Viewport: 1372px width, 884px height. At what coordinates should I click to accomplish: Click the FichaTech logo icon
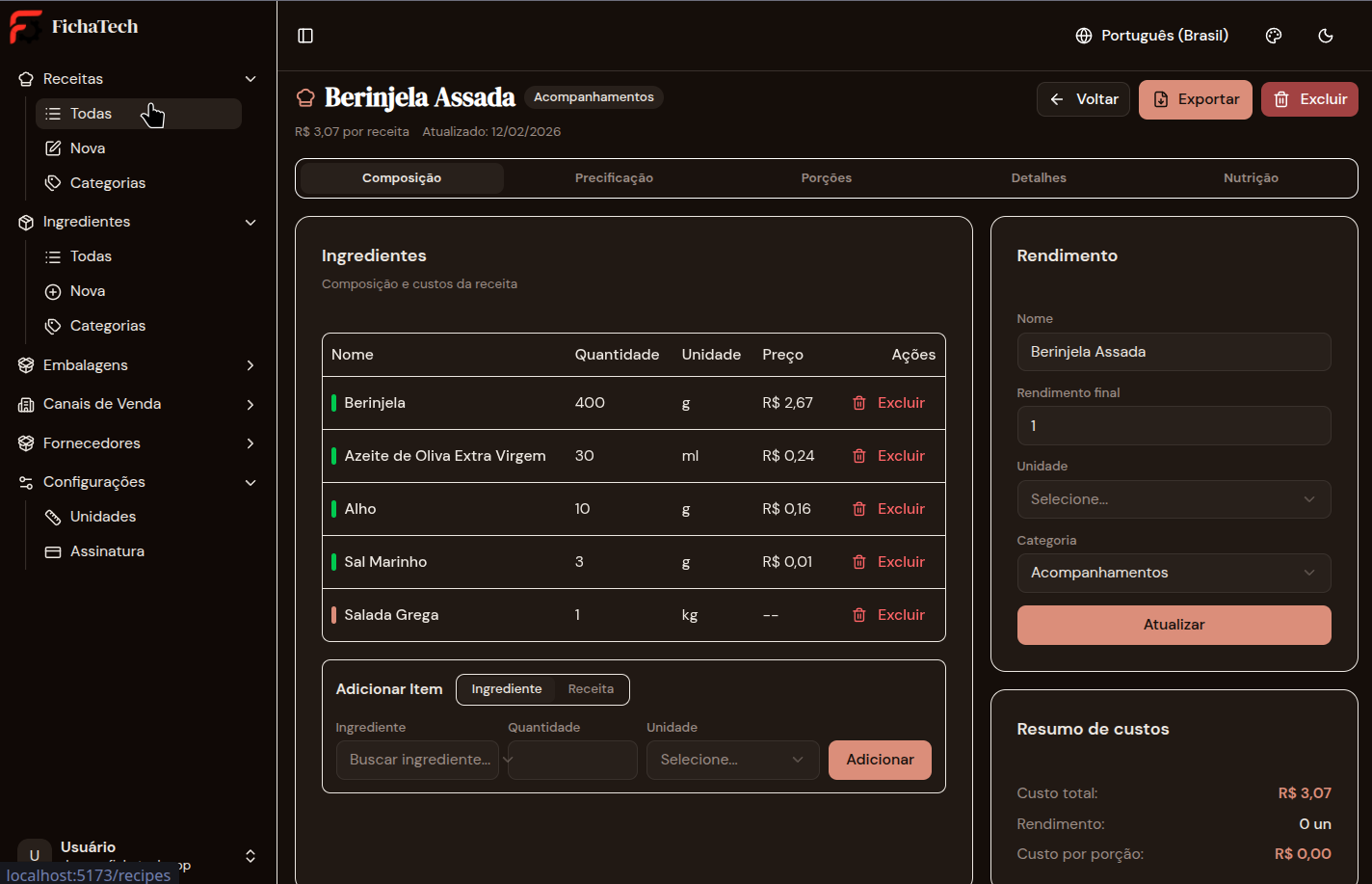25,27
